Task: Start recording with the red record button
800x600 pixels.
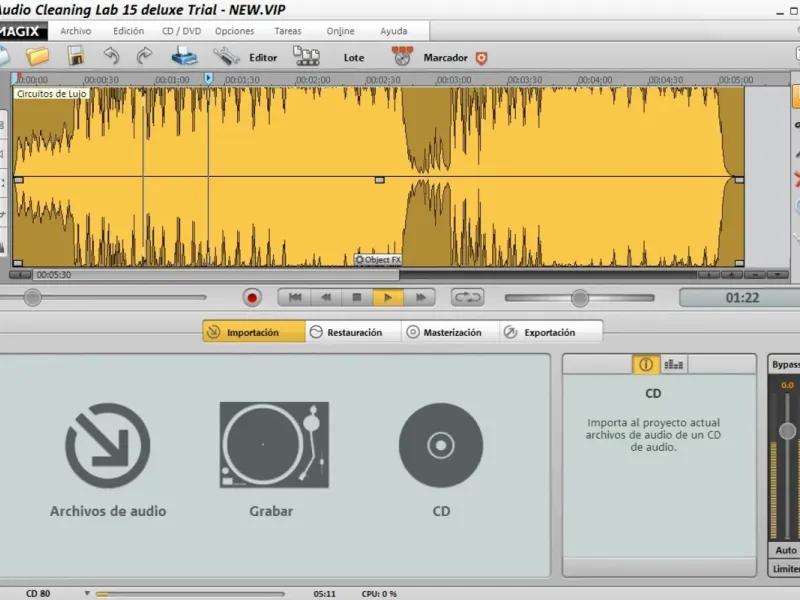Action: (x=252, y=298)
